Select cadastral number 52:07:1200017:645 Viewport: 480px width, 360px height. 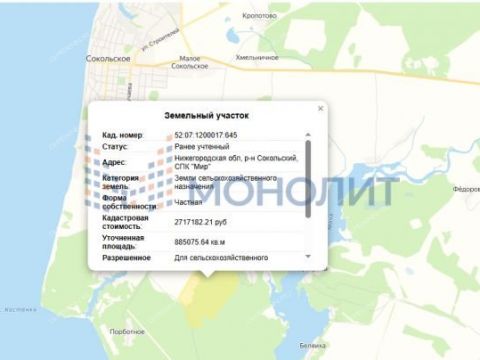[206, 135]
